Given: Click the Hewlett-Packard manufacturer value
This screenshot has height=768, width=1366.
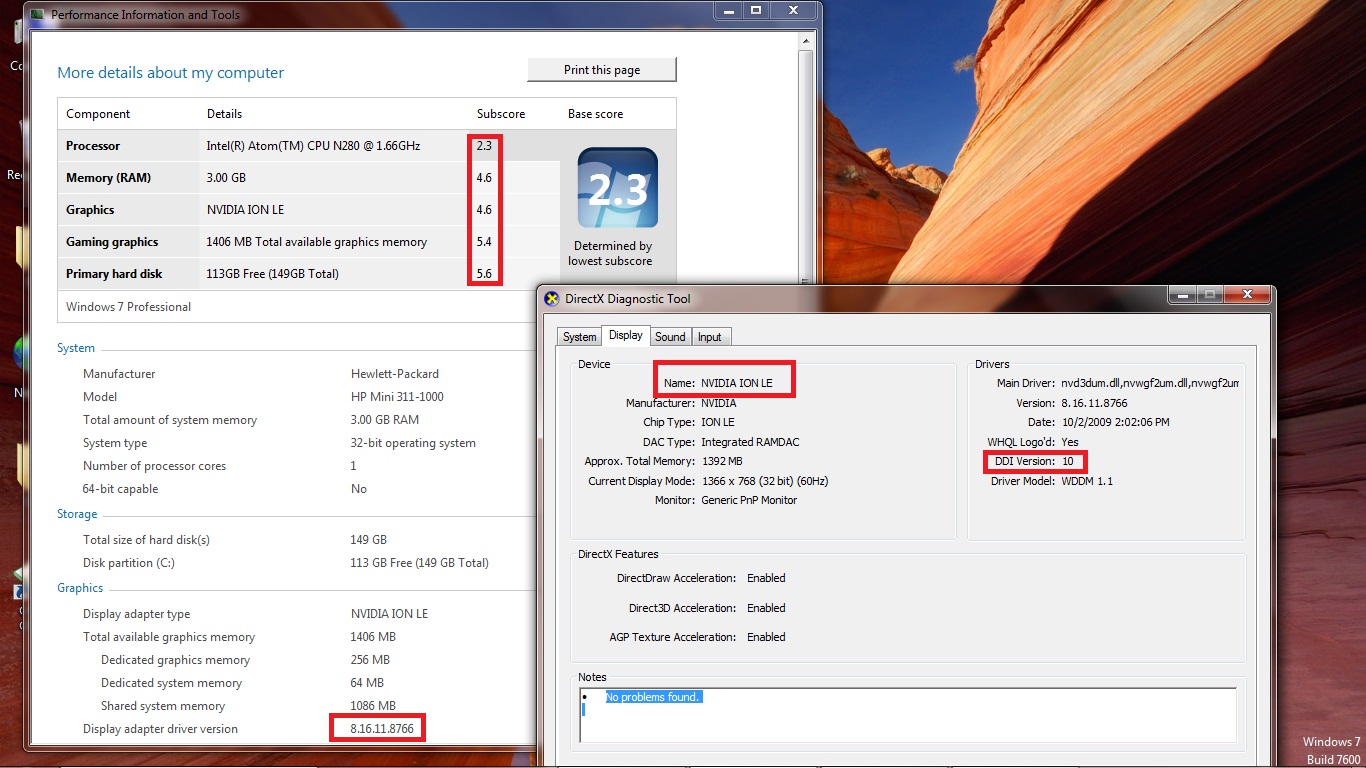Looking at the screenshot, I should coord(395,374).
